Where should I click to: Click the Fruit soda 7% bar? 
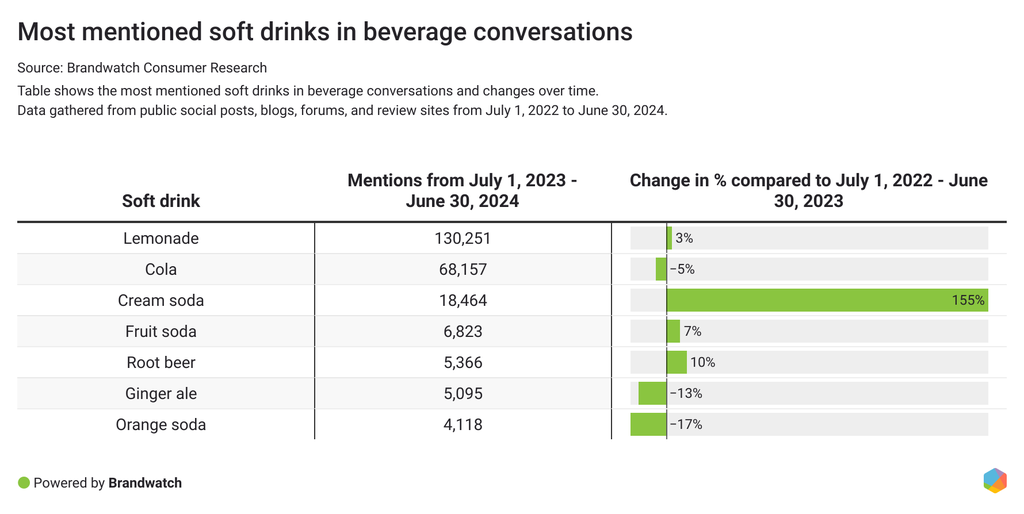click(x=674, y=331)
